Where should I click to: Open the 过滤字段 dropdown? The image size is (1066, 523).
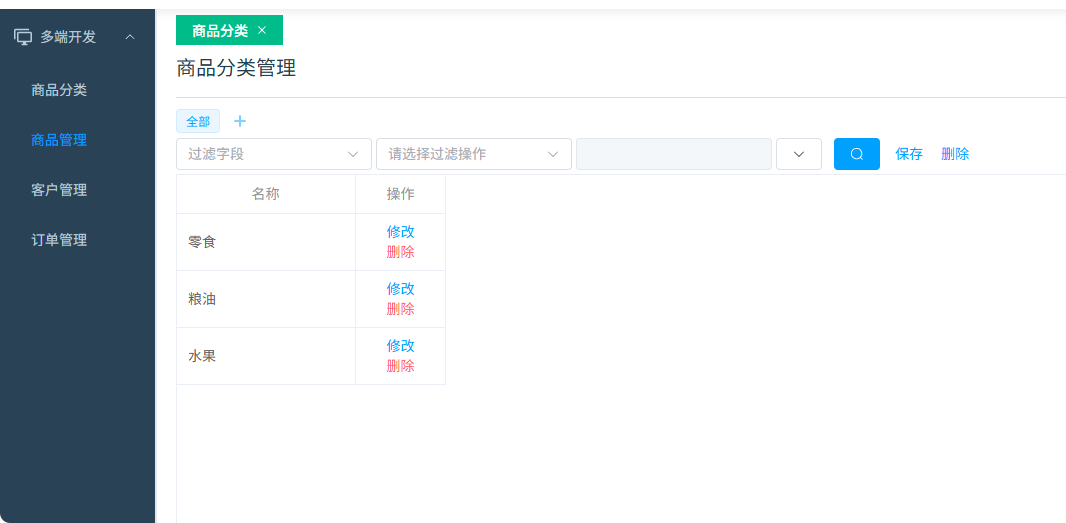coord(273,154)
